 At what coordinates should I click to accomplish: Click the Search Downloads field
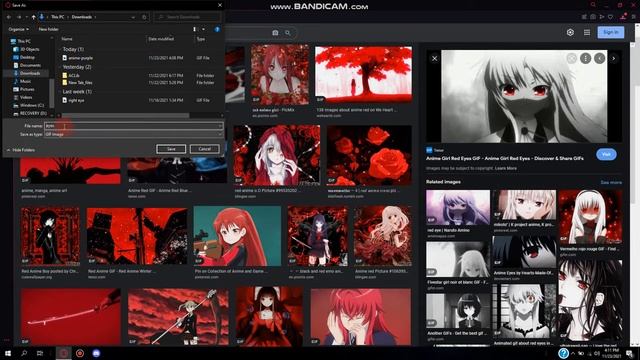[x=188, y=17]
